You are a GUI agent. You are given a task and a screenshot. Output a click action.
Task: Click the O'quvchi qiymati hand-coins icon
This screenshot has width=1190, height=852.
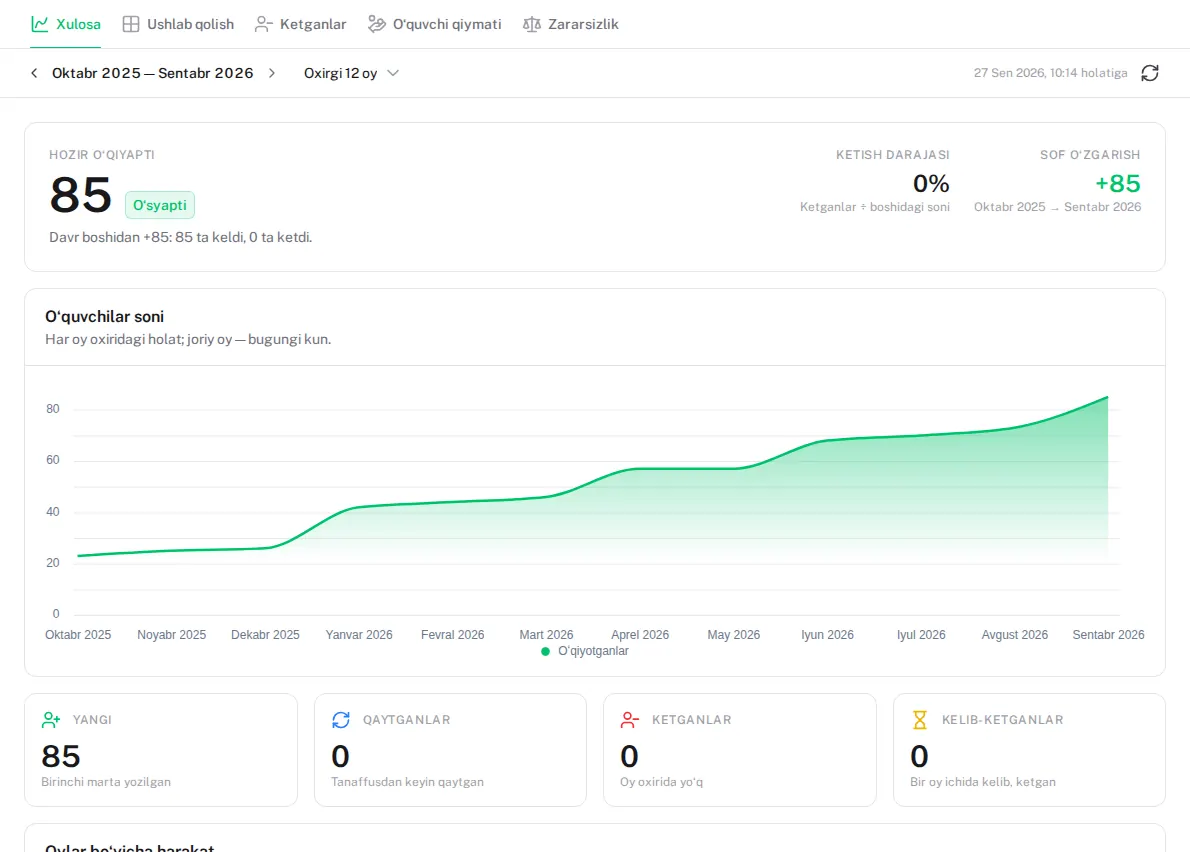[x=376, y=24]
